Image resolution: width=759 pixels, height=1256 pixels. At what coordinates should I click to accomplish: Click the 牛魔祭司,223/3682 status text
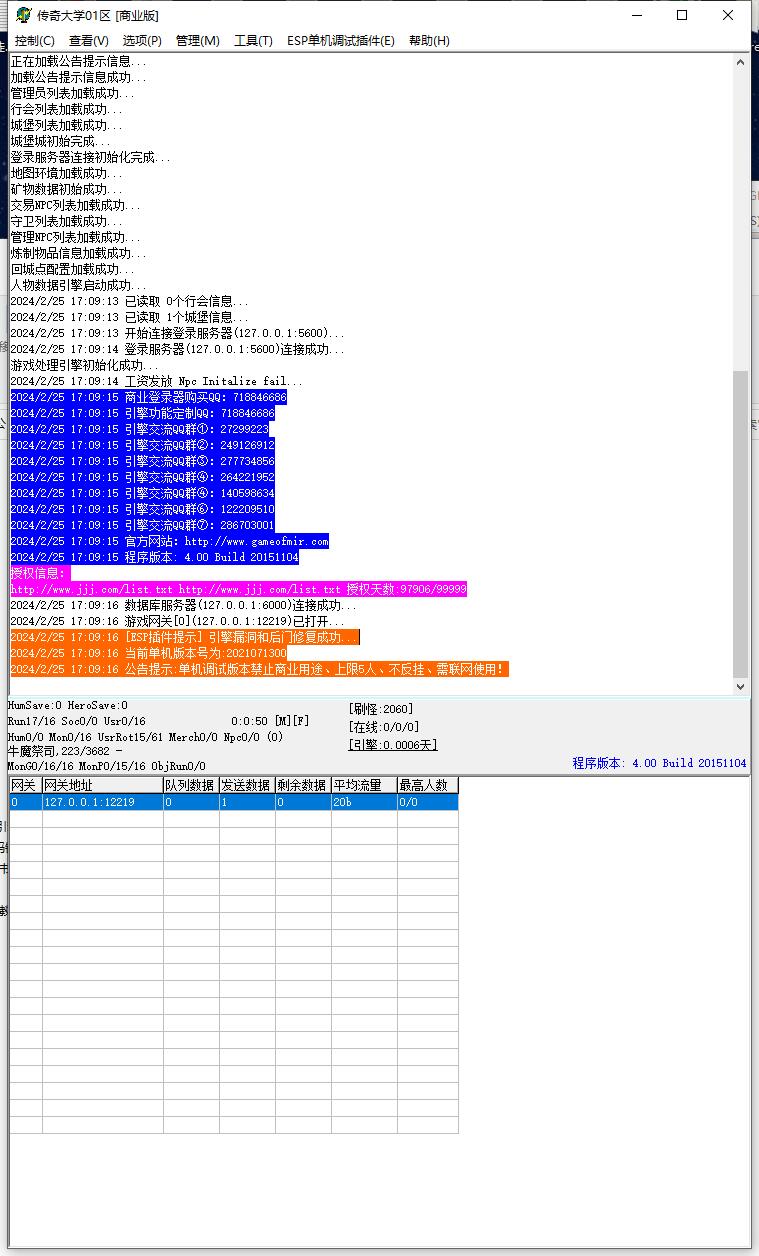(x=65, y=750)
